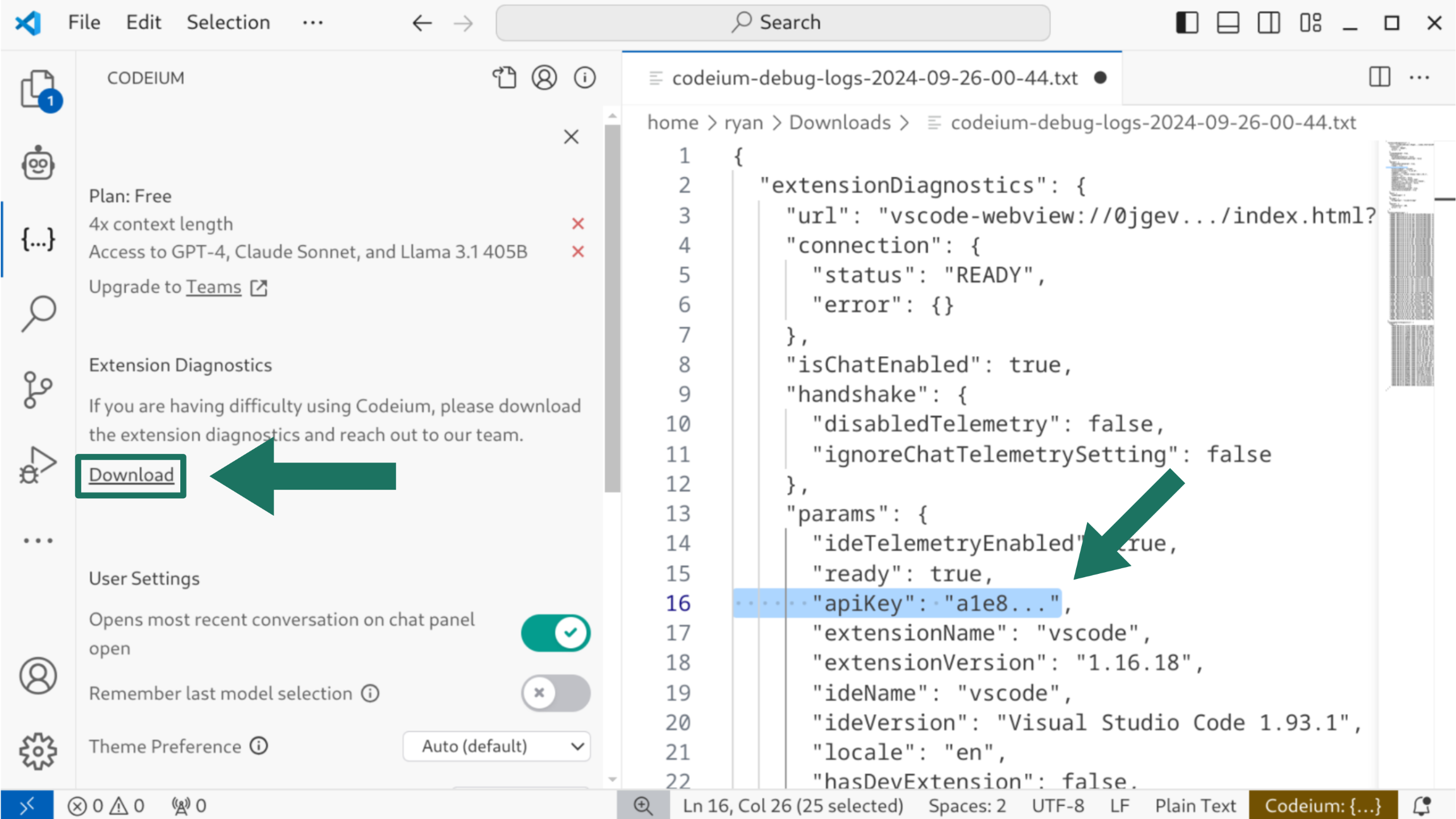The image size is (1456, 819).
Task: Click the info icon in Codeium header
Action: 584,78
